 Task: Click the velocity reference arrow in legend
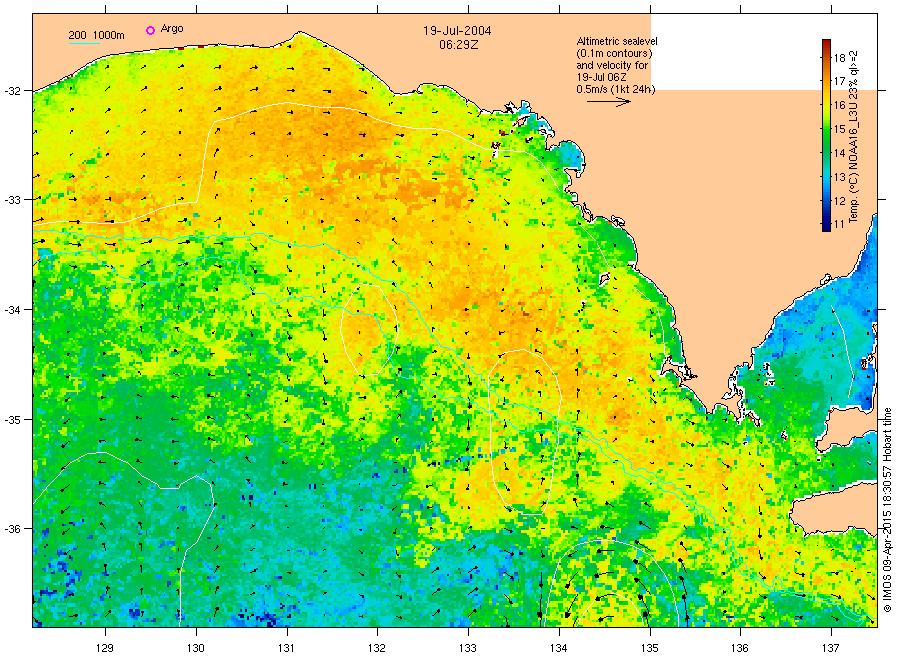click(x=609, y=102)
